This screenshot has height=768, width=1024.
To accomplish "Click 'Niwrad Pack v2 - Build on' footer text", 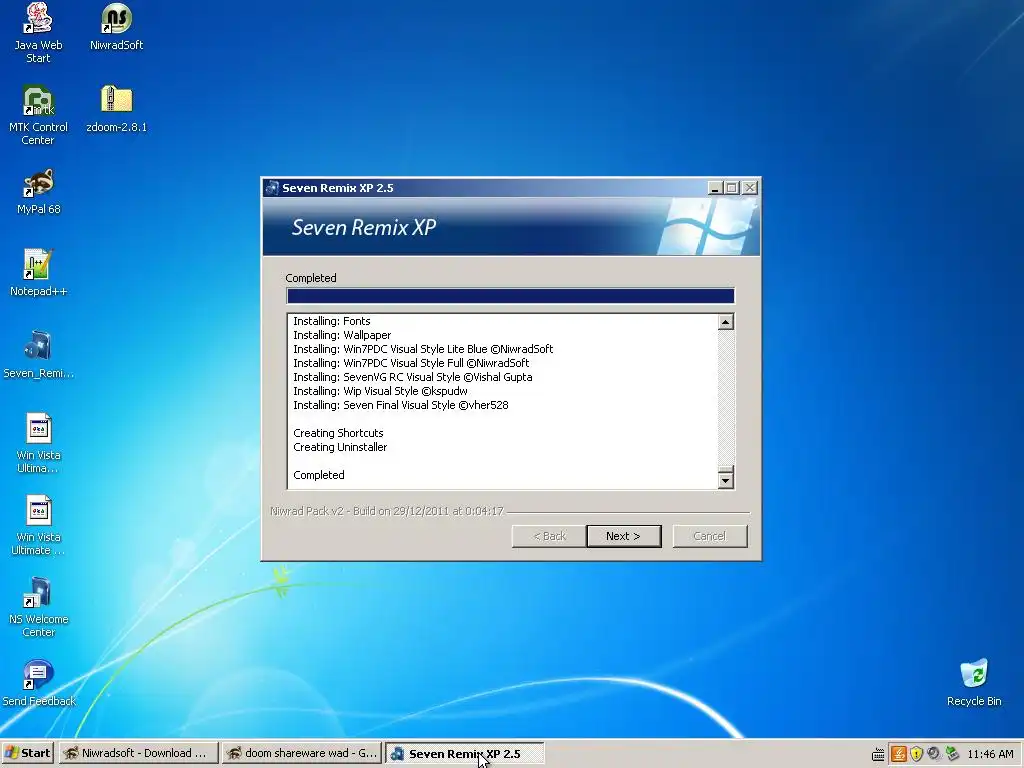I will pos(387,511).
